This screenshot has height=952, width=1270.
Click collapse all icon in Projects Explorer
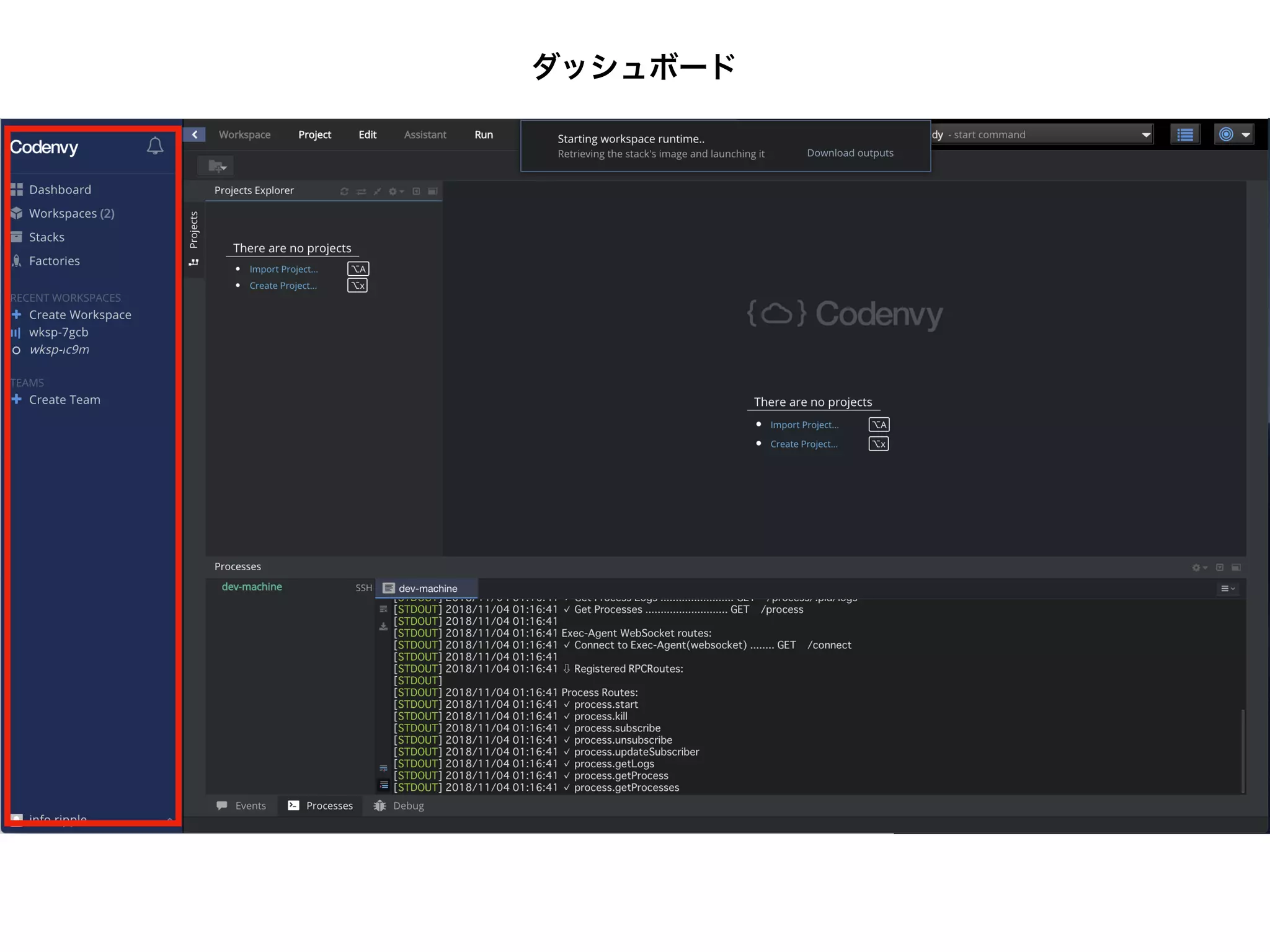377,192
